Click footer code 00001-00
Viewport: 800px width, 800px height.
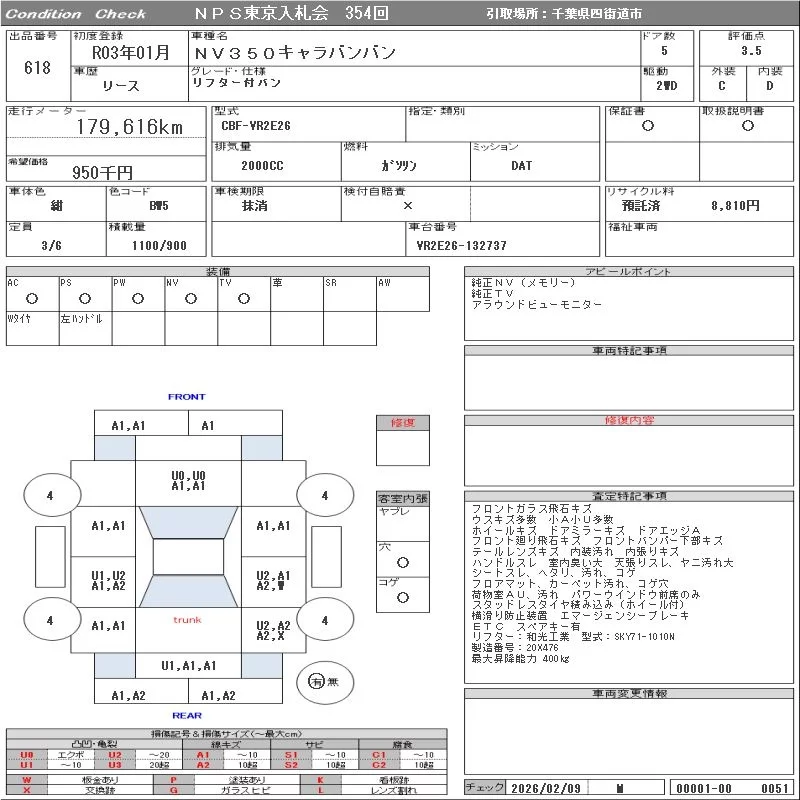click(704, 788)
